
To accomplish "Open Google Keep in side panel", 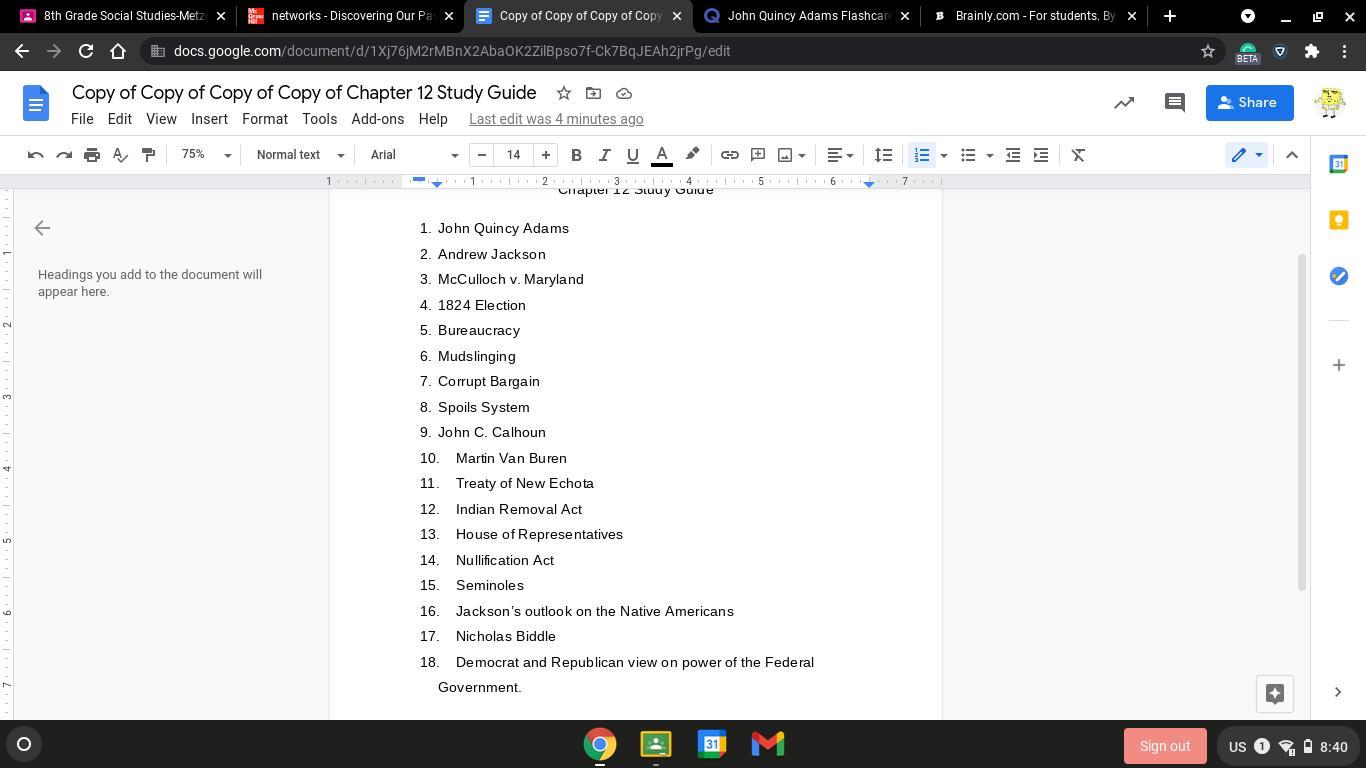I will tap(1338, 220).
